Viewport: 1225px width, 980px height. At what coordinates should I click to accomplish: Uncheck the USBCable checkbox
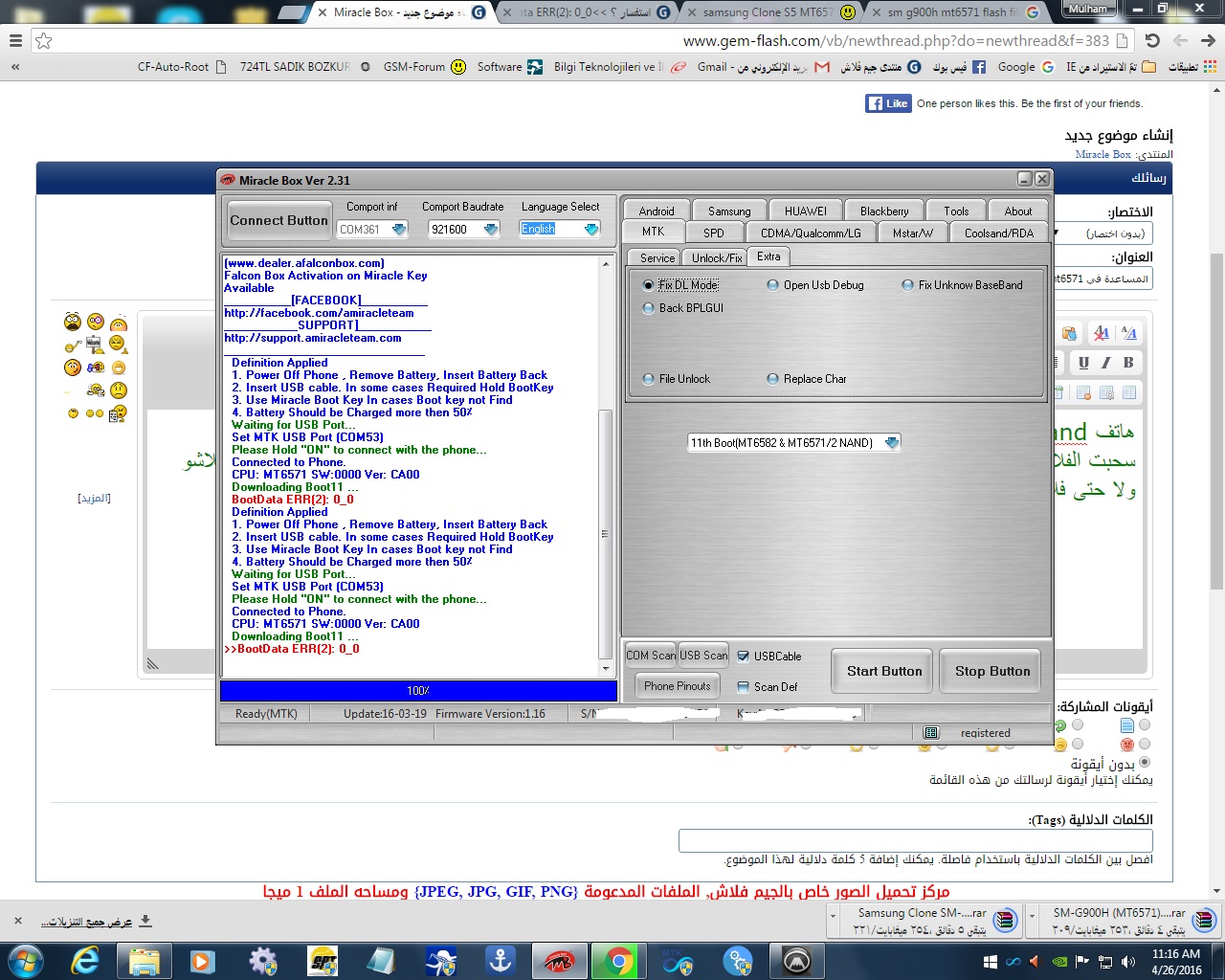click(x=744, y=657)
